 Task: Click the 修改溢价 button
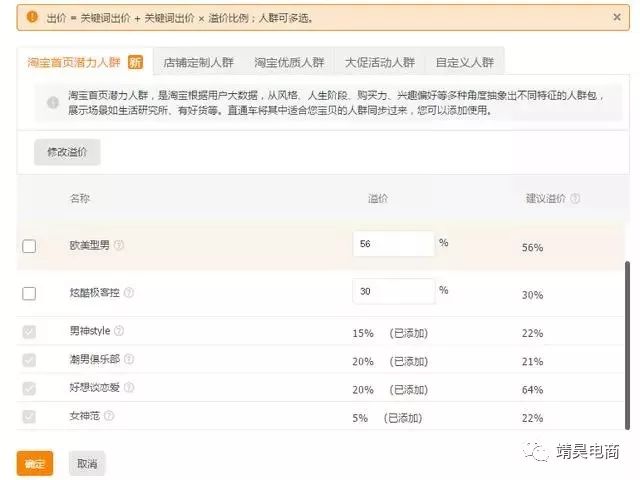coord(67,152)
